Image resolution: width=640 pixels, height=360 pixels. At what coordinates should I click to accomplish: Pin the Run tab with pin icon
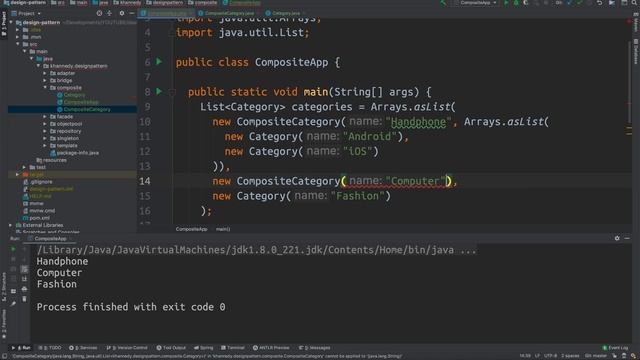(x=13, y=303)
